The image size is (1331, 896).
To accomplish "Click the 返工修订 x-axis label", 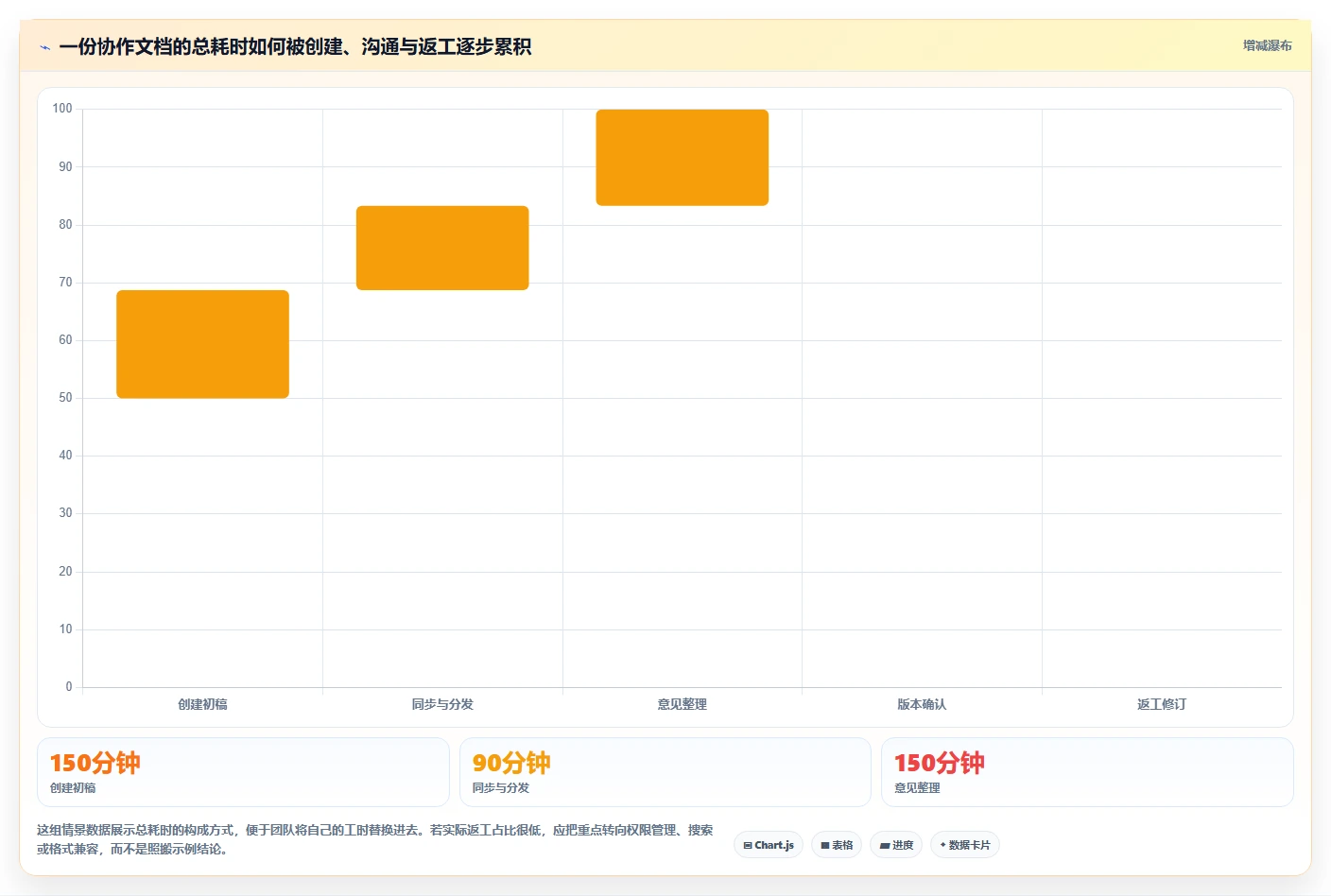I will tap(1162, 704).
